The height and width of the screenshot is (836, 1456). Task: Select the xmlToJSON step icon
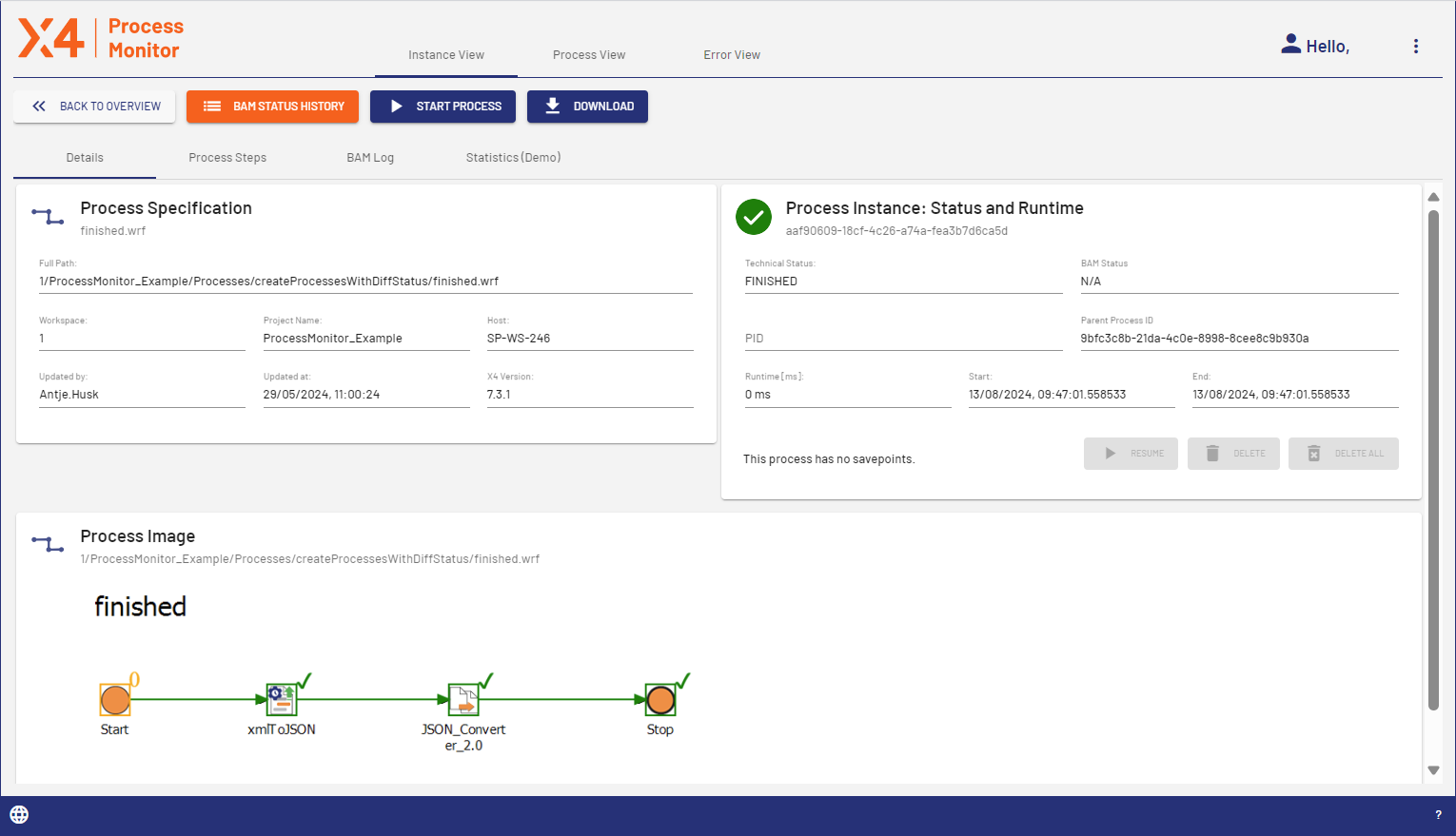(x=282, y=700)
